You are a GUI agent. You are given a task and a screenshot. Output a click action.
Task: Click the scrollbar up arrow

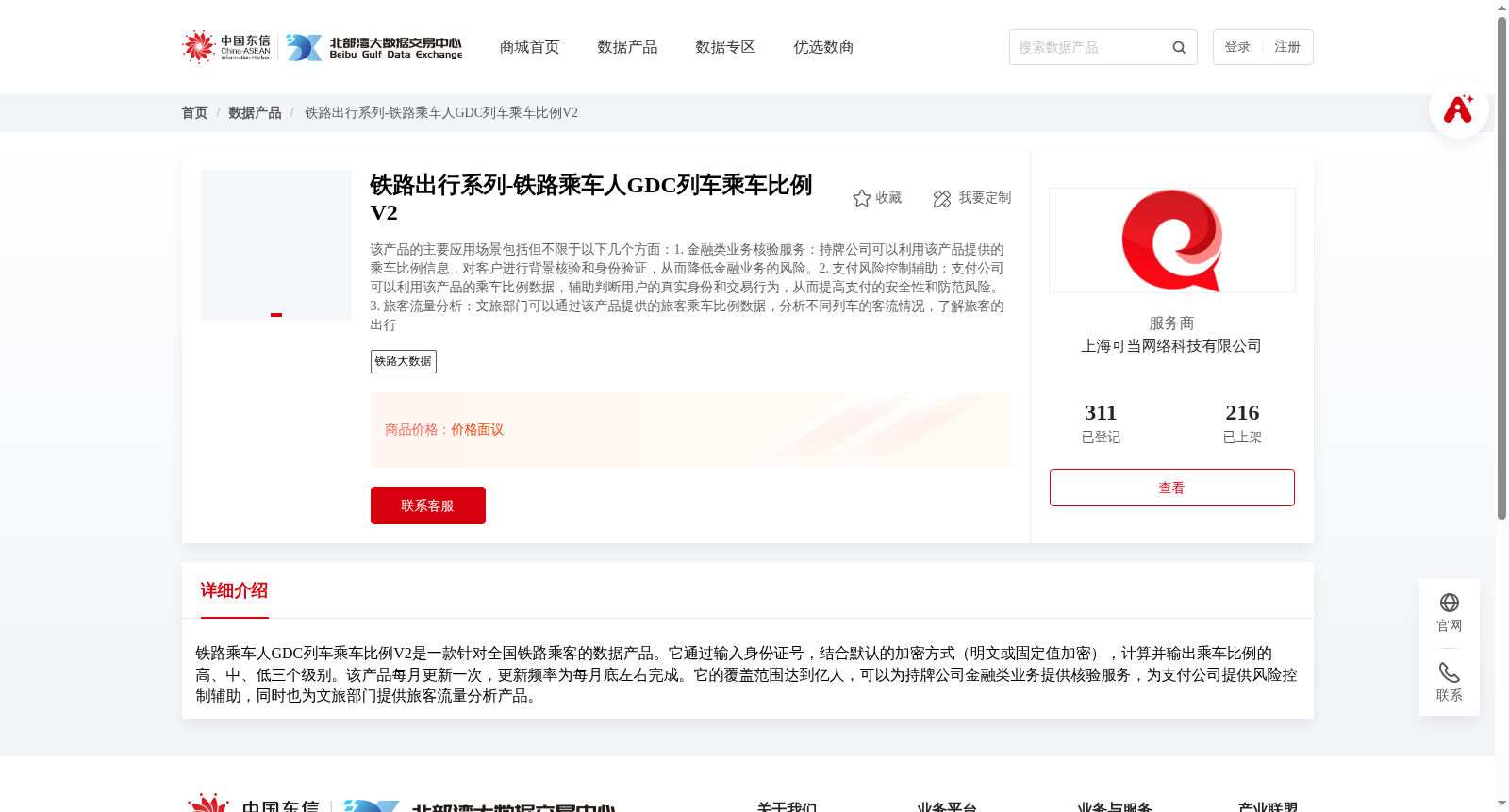tap(1501, 8)
